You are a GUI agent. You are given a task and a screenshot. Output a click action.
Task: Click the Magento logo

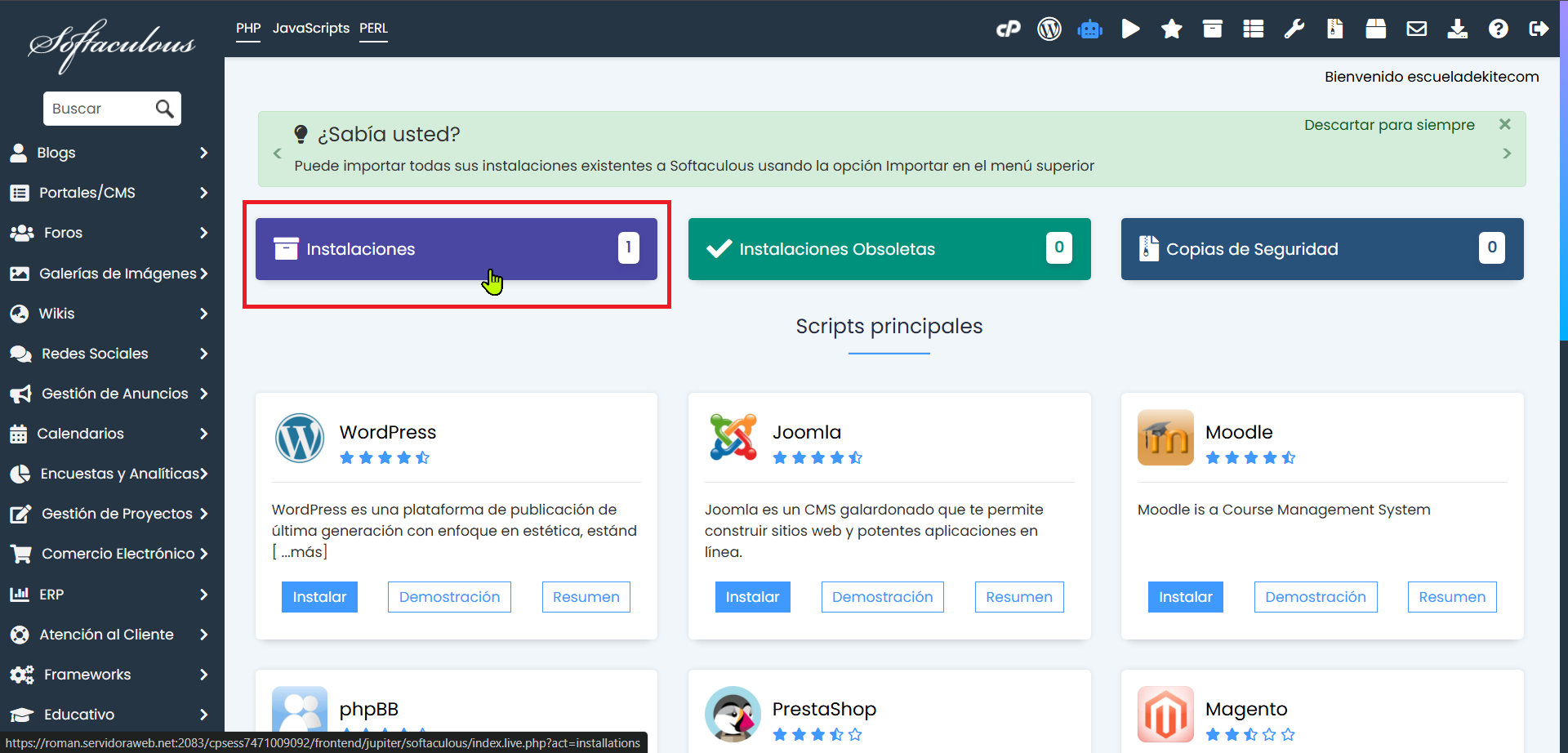(x=1165, y=714)
